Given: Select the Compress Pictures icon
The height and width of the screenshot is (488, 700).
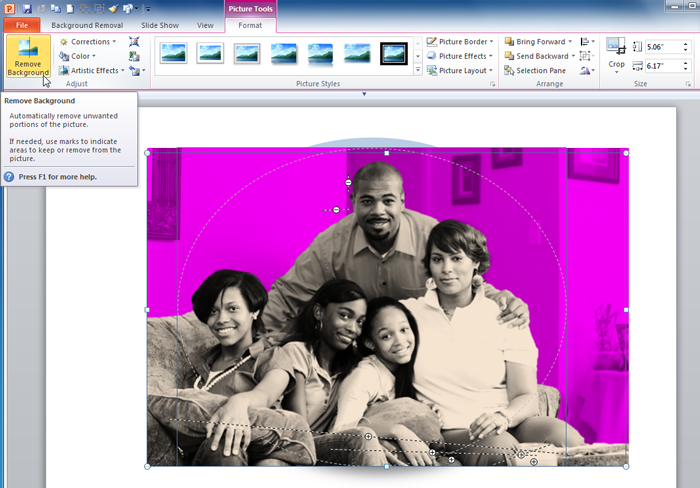Looking at the screenshot, I should (135, 42).
